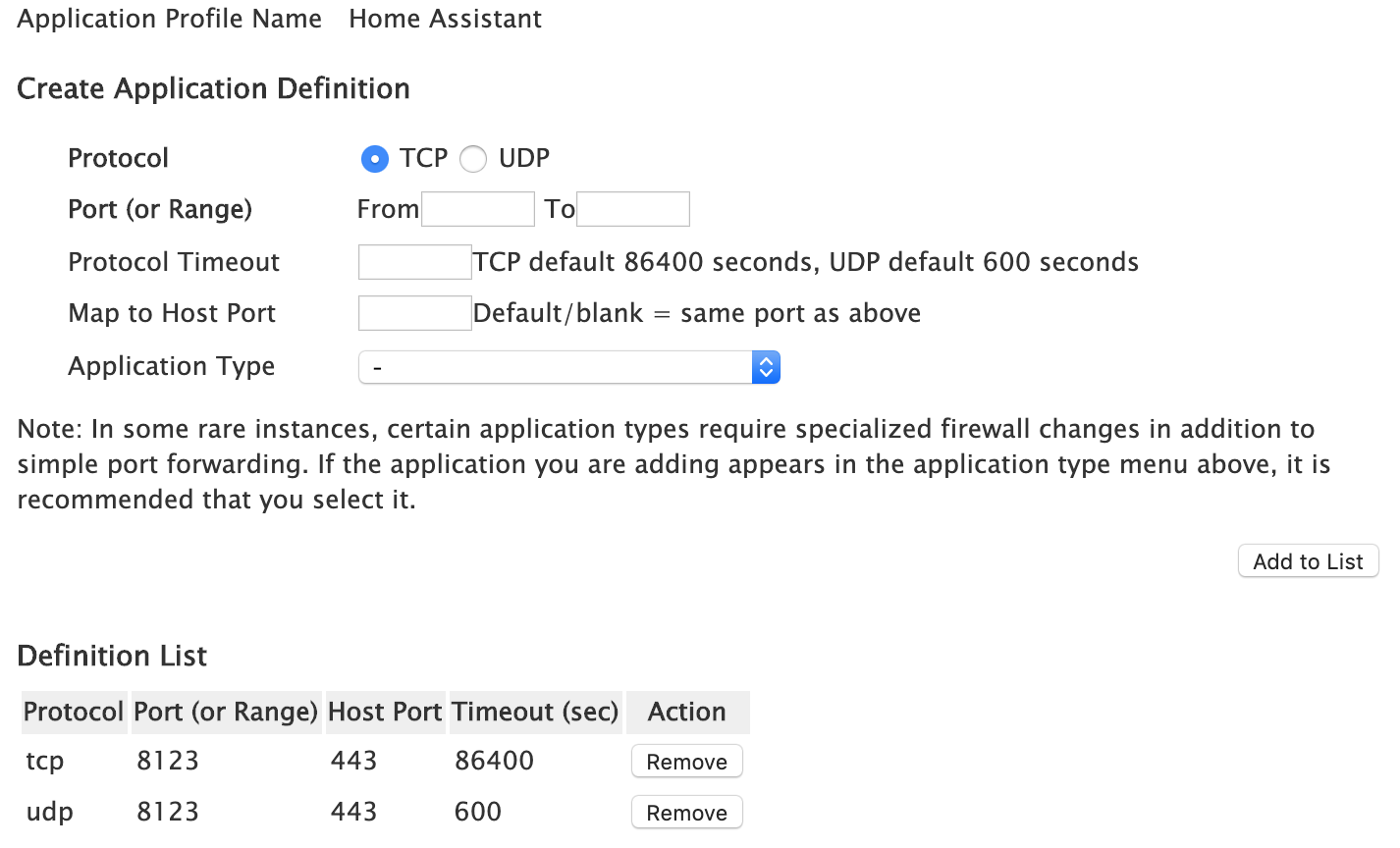
Task: Click the Protocol Timeout input box
Action: (x=415, y=262)
